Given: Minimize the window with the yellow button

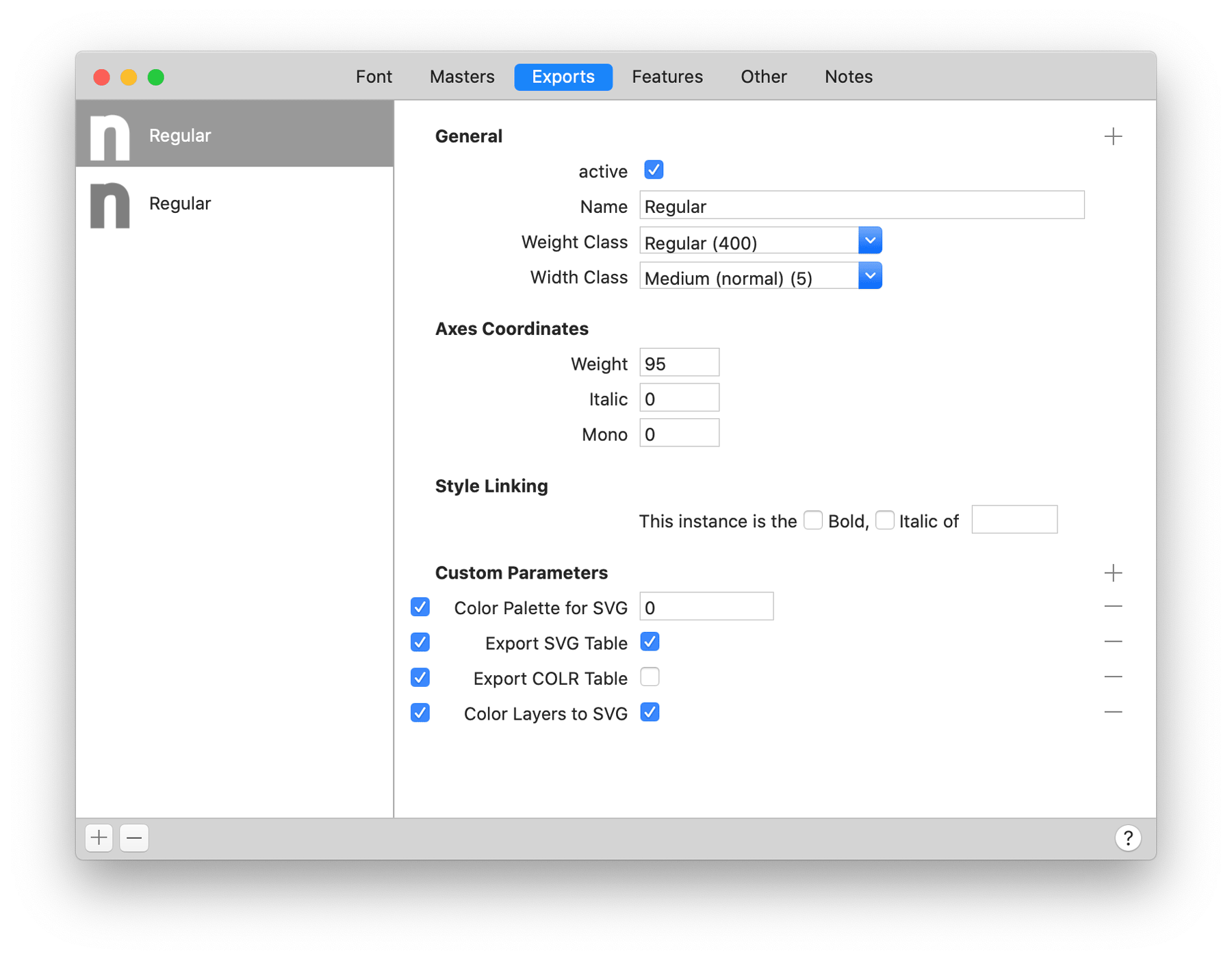Looking at the screenshot, I should tap(129, 77).
